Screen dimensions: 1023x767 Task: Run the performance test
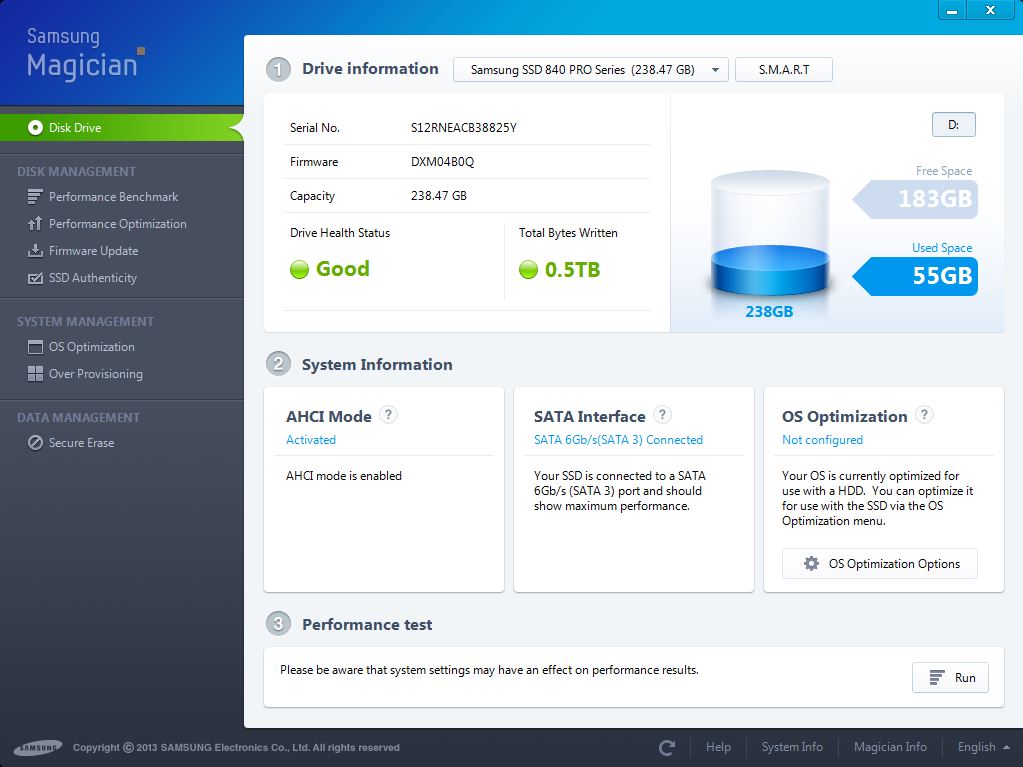click(950, 678)
